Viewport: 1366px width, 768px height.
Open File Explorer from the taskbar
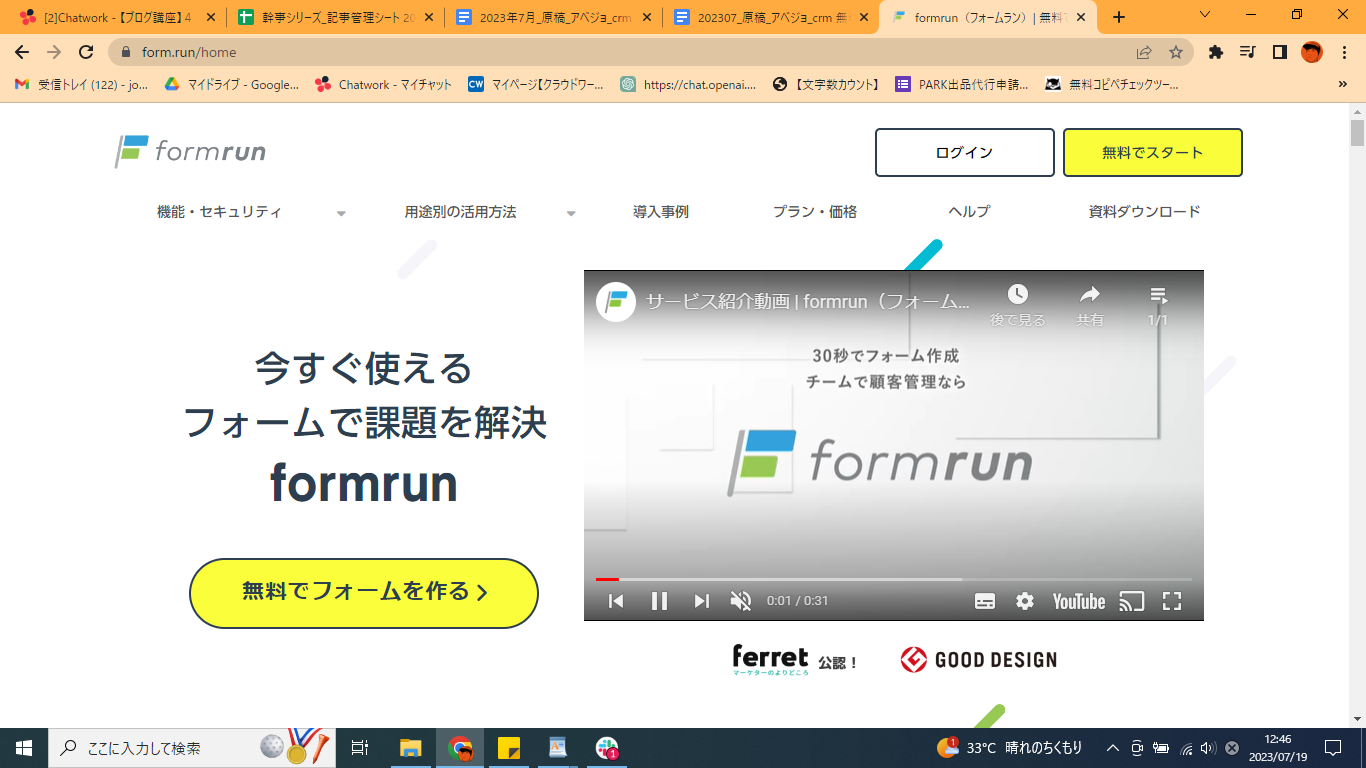coord(410,748)
